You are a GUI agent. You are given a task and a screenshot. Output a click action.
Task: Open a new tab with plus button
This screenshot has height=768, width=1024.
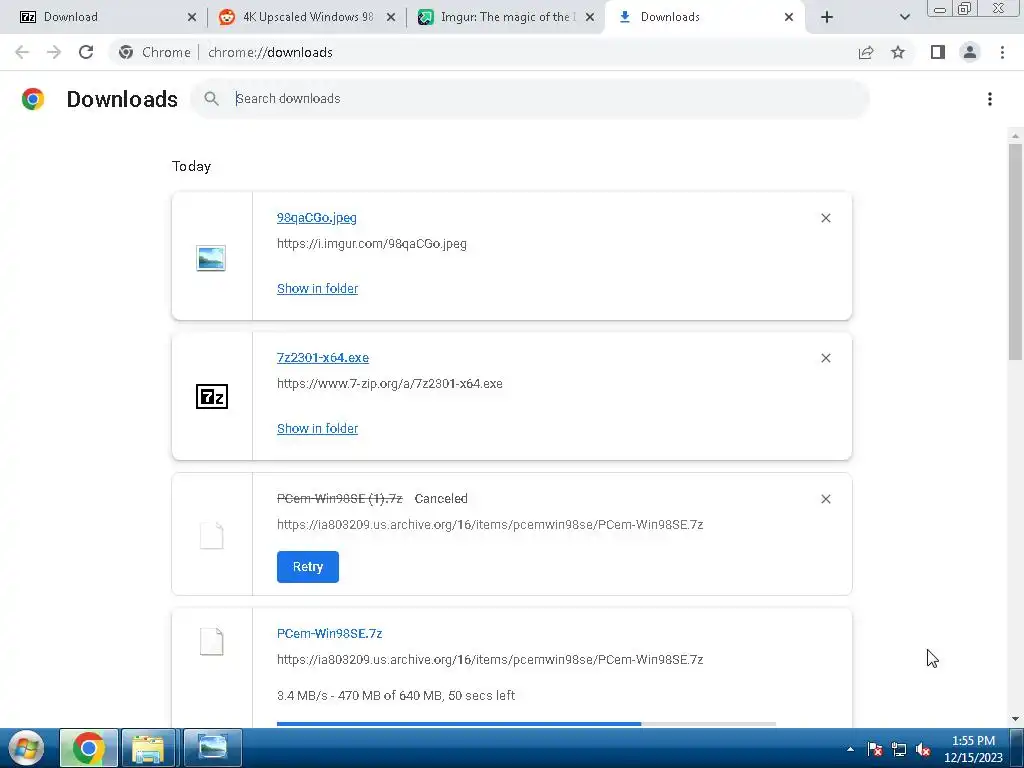click(x=827, y=17)
